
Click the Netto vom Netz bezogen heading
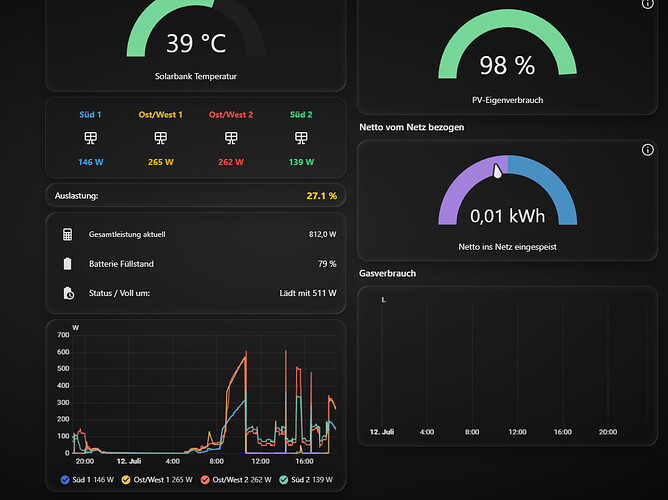(412, 127)
